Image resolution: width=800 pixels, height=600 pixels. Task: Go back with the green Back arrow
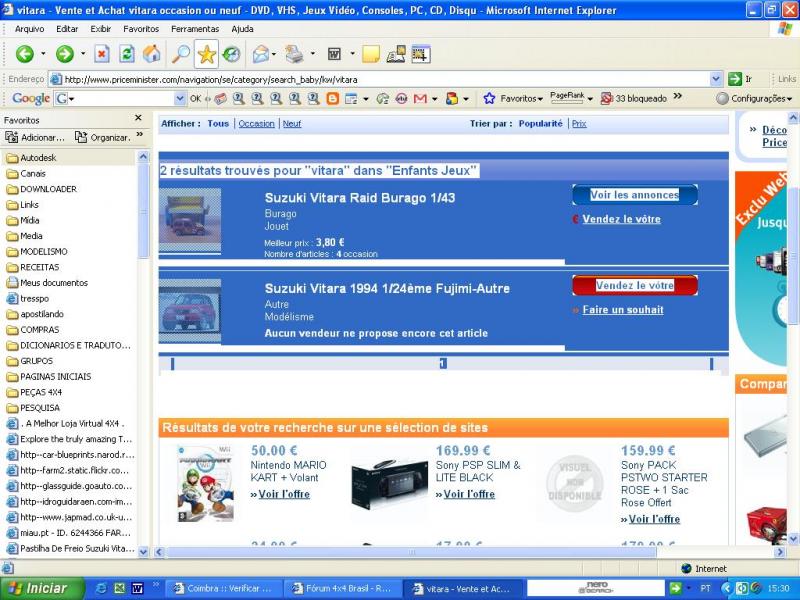[24, 54]
